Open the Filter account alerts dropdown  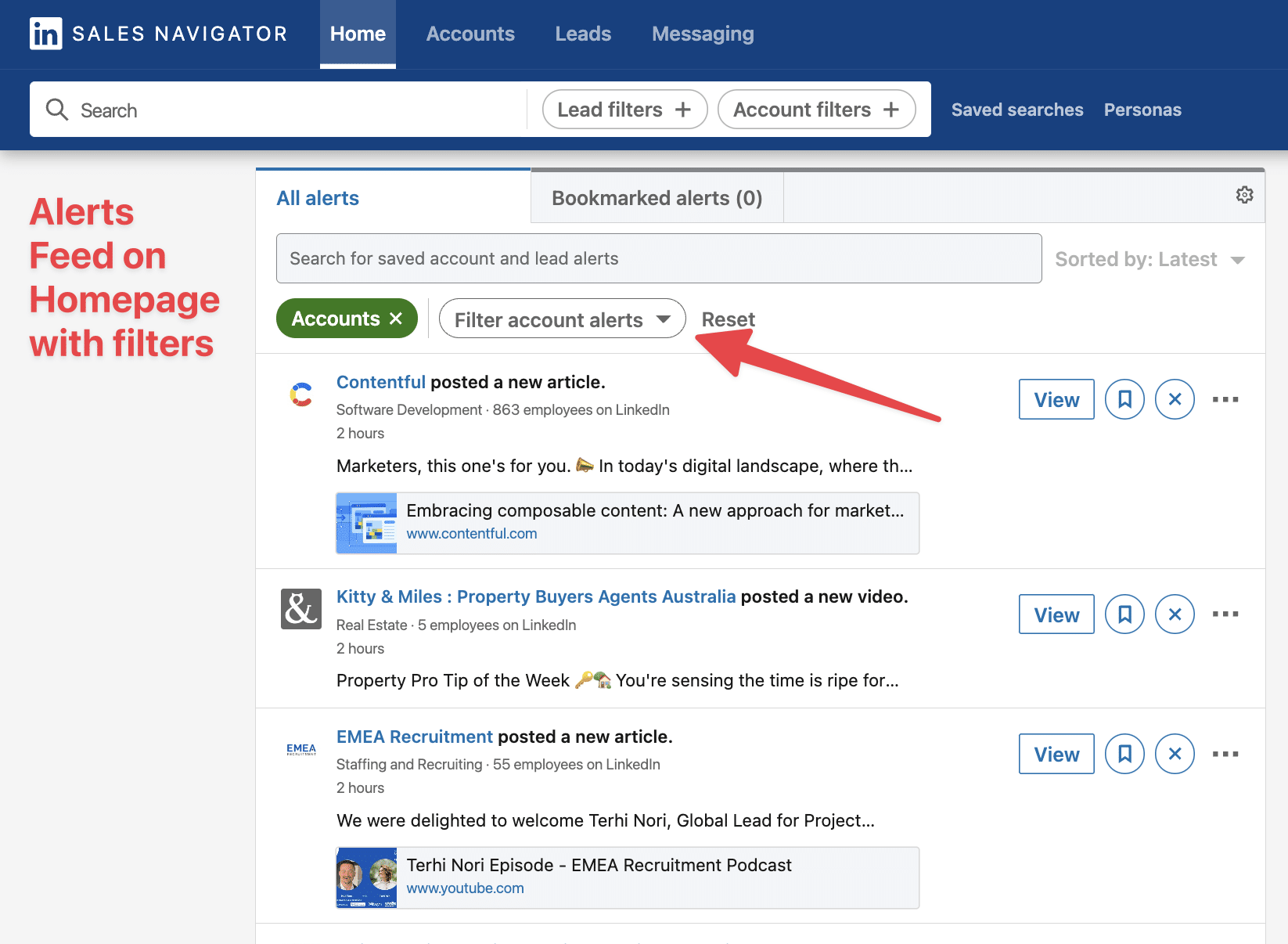point(561,319)
